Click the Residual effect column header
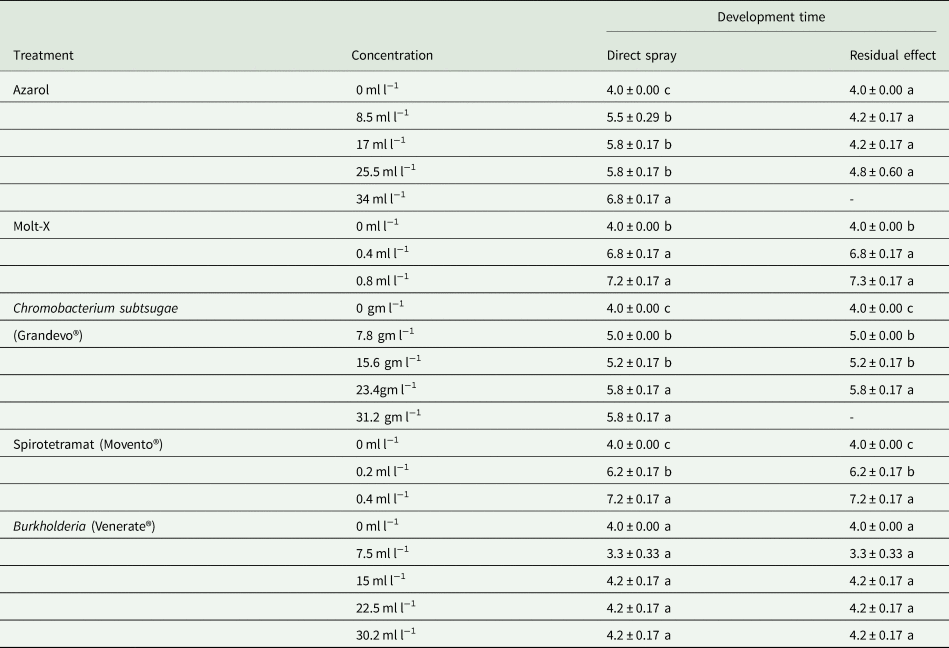The width and height of the screenshot is (949, 648). pos(893,55)
